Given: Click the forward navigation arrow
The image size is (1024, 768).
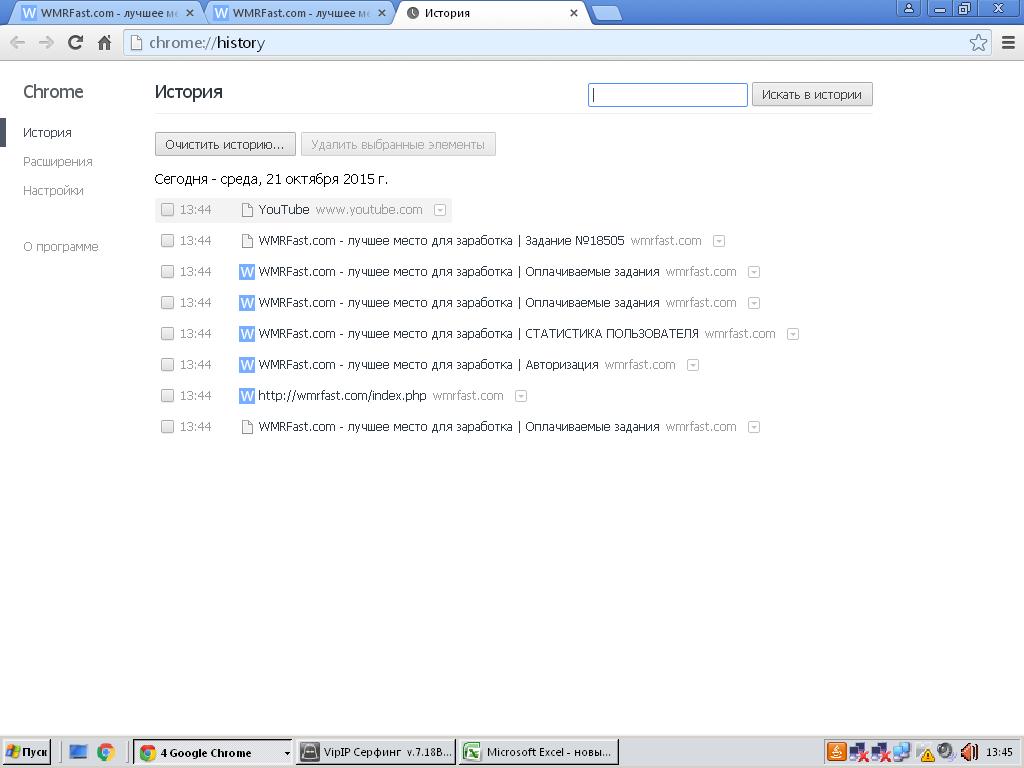Looking at the screenshot, I should click(x=46, y=43).
